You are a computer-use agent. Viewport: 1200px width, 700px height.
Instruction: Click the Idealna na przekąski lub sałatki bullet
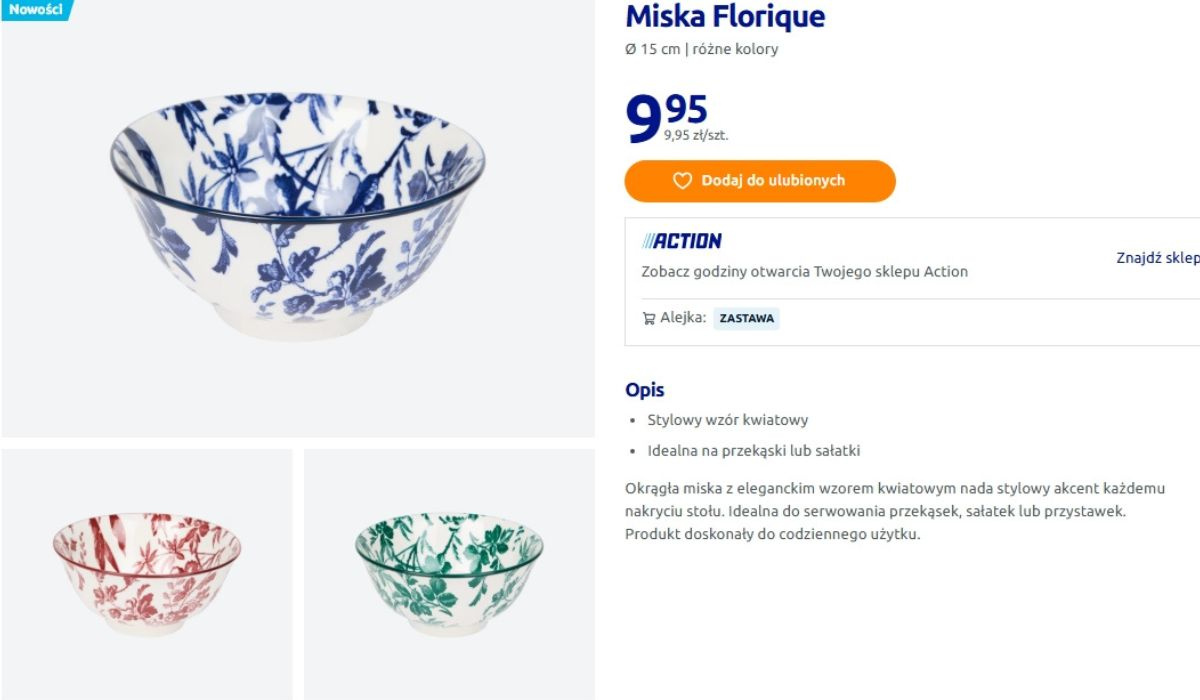pos(753,451)
